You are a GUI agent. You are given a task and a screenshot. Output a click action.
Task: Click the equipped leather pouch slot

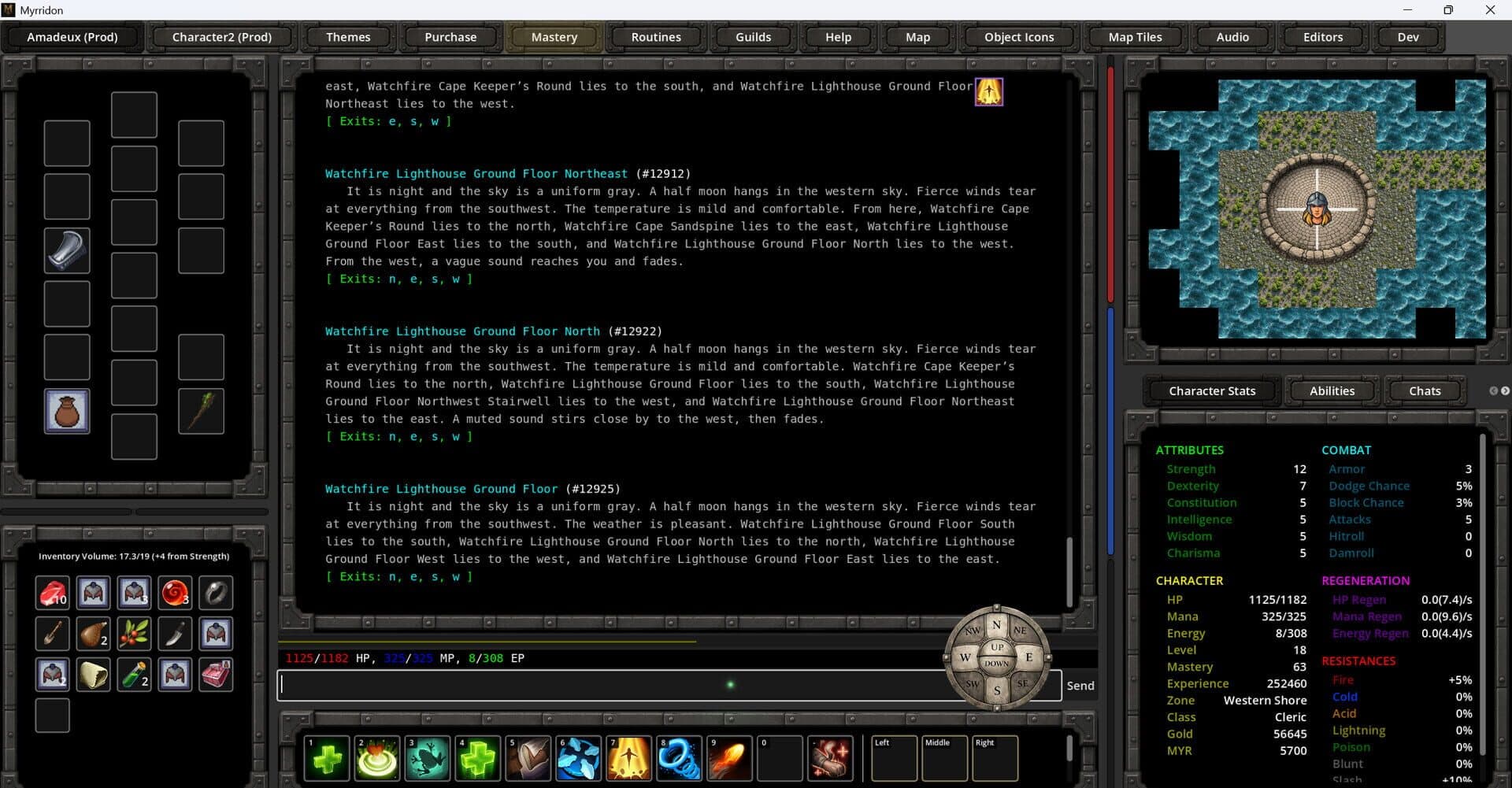coord(67,411)
